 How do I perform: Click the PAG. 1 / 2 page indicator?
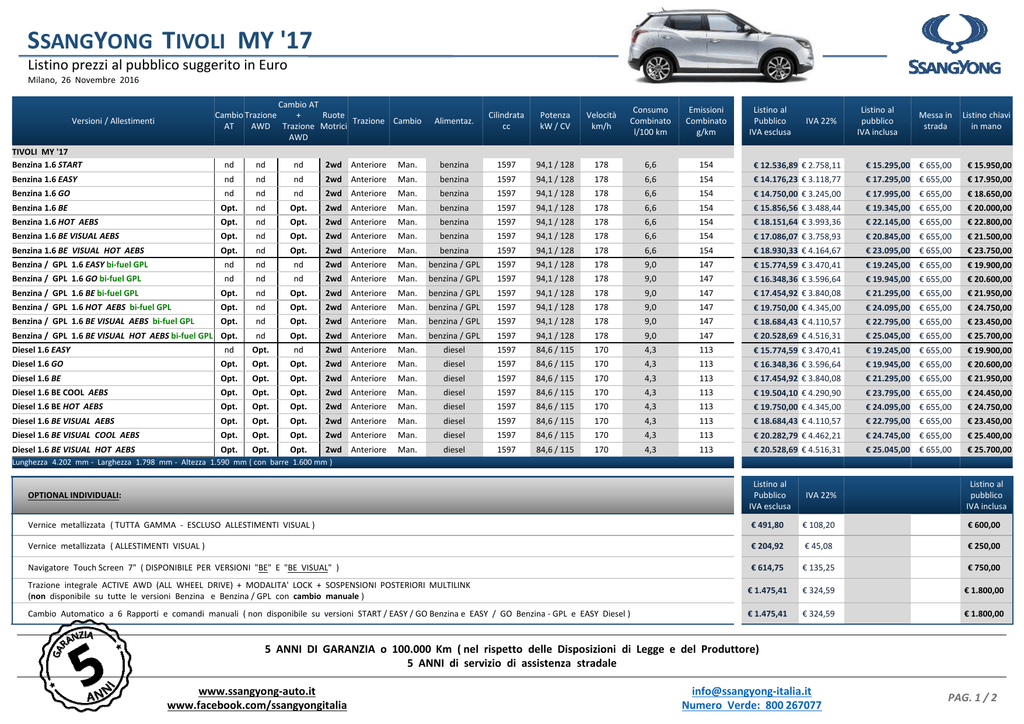pos(972,698)
